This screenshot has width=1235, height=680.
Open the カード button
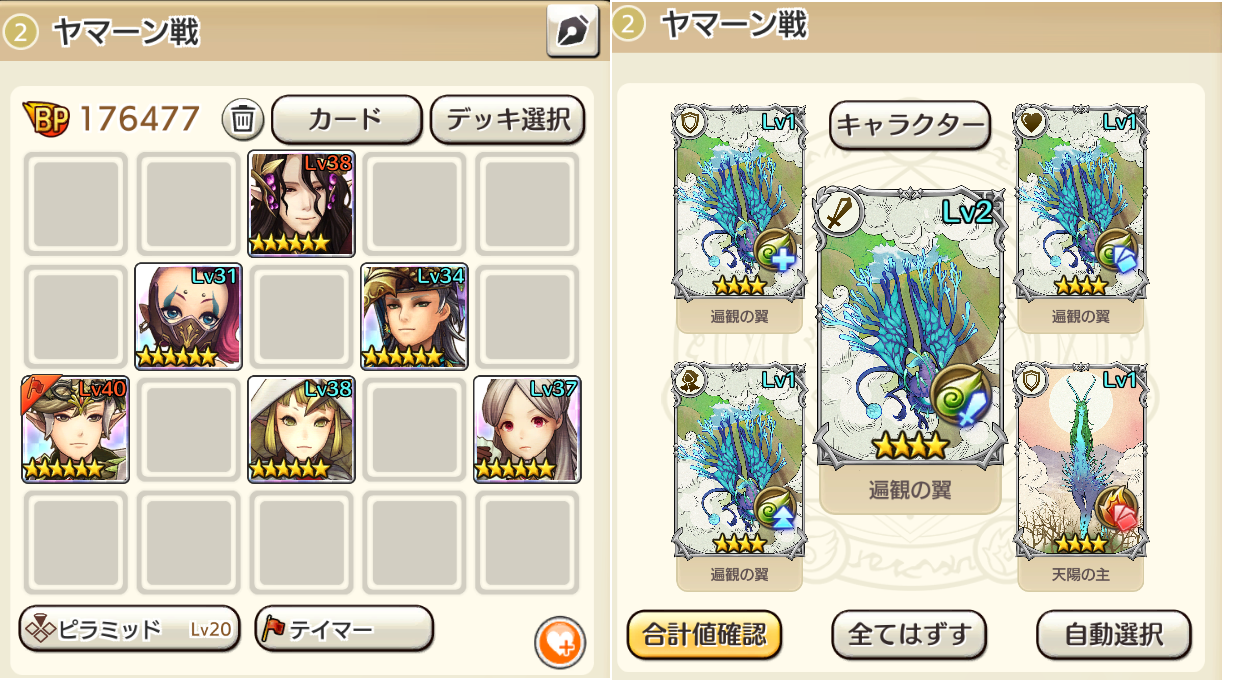pos(346,120)
